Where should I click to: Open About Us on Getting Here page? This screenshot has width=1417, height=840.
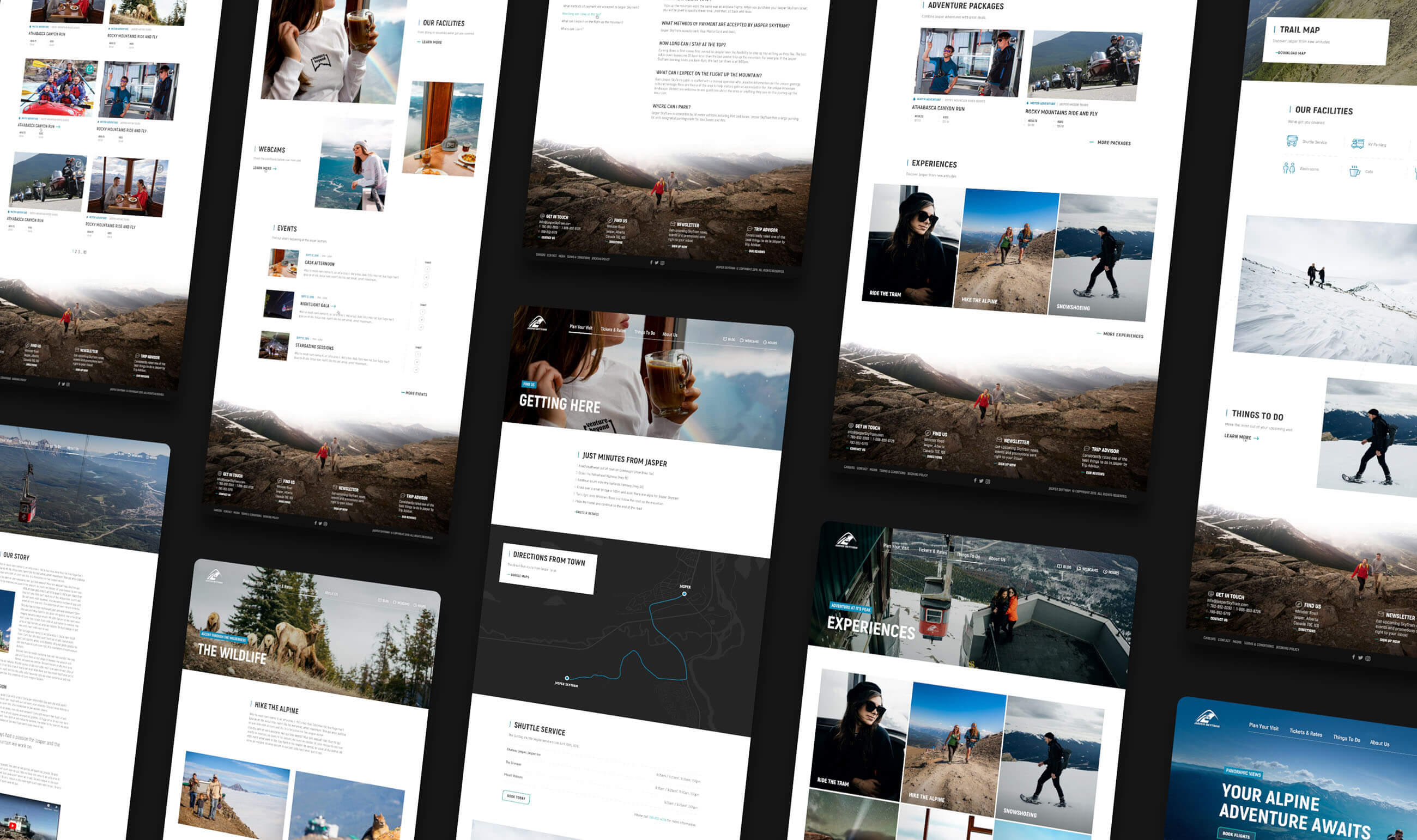pos(670,334)
